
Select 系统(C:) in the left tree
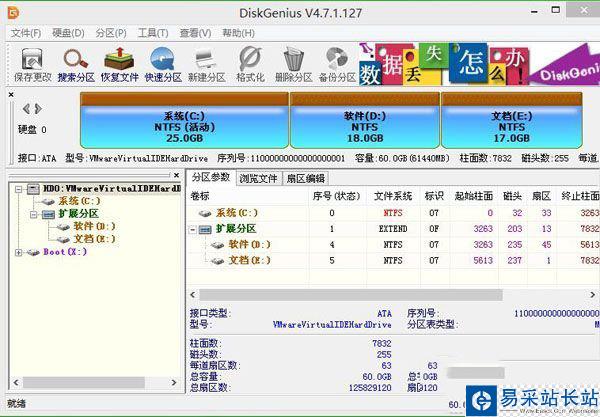[x=79, y=201]
